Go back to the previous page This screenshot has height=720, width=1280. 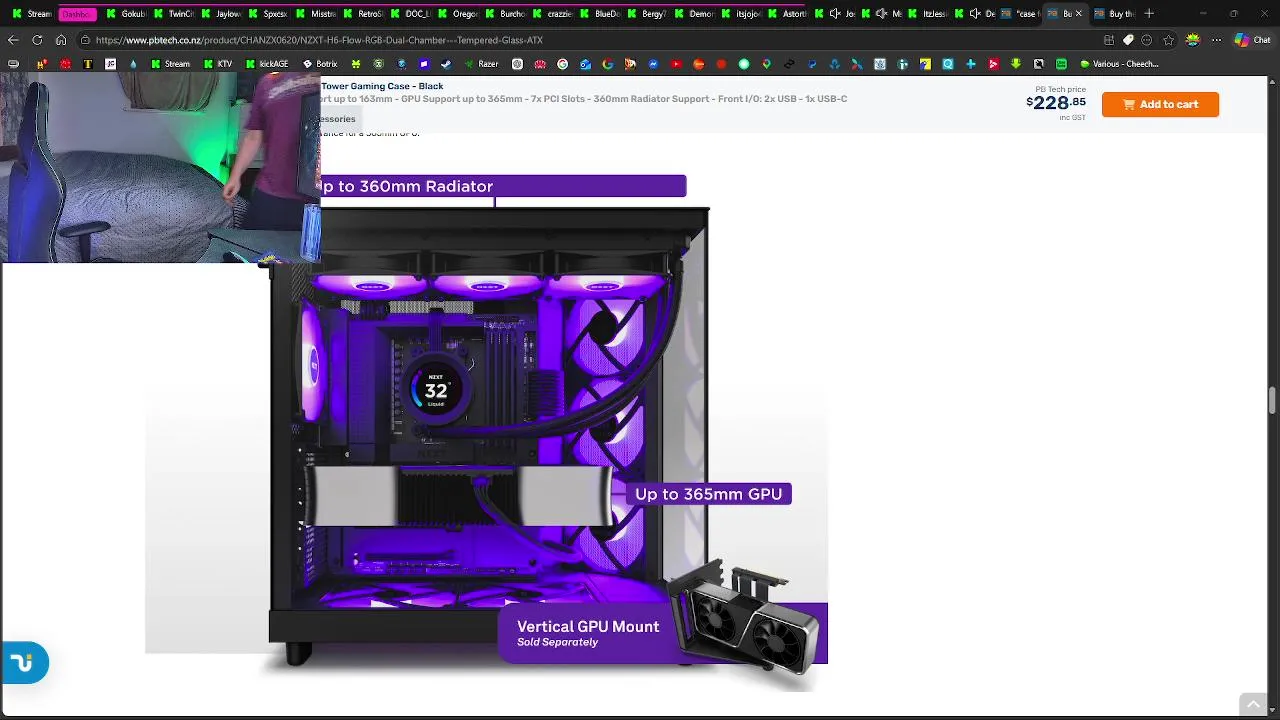coord(12,40)
